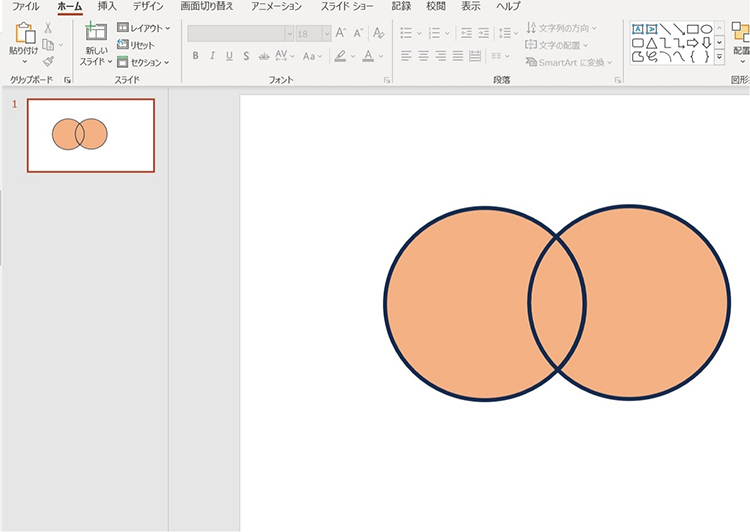Select the oval shape in shapes gallery
Viewport: 750px width, 532px height.
tap(706, 29)
